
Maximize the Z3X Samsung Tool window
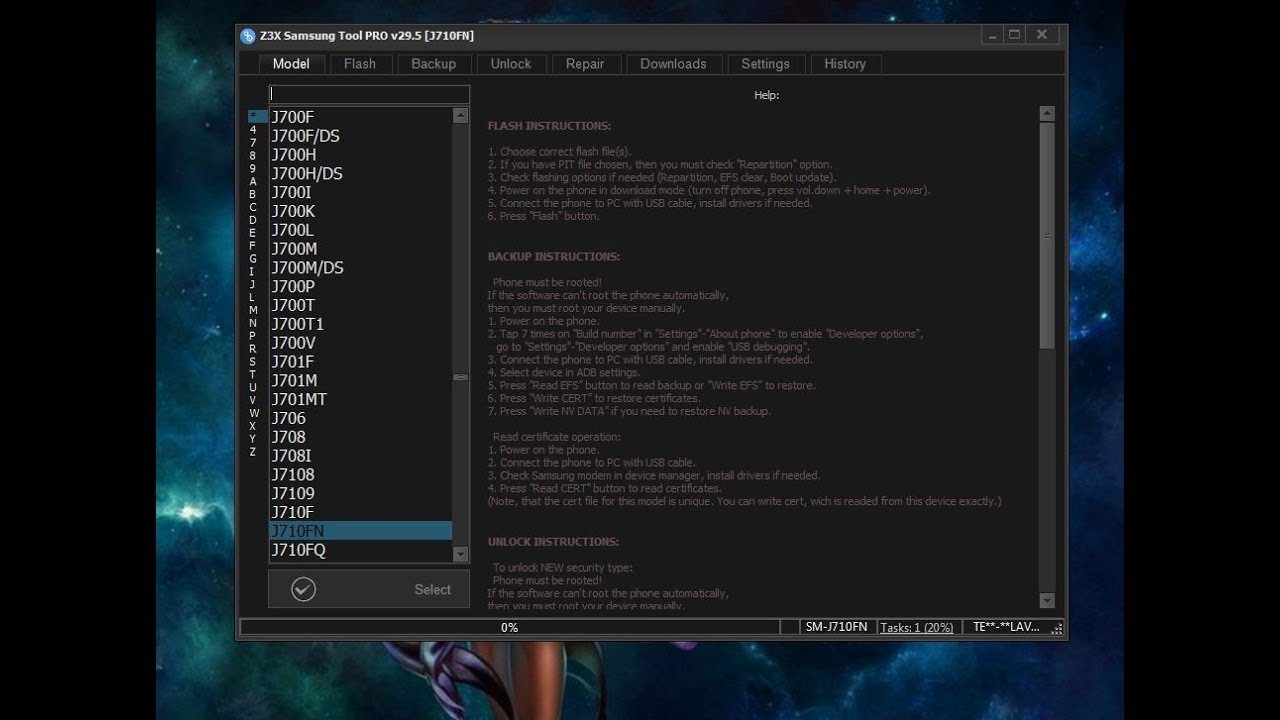(x=1014, y=35)
